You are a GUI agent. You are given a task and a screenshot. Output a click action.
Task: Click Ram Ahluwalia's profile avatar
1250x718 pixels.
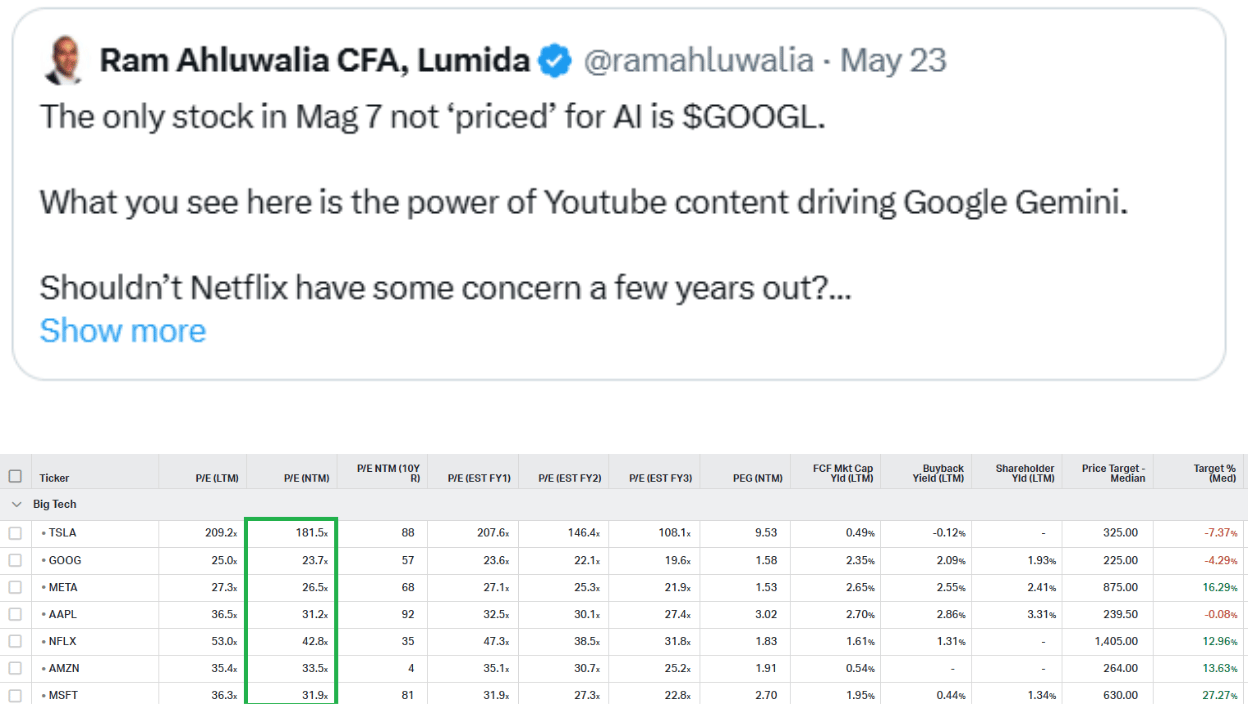click(x=64, y=62)
